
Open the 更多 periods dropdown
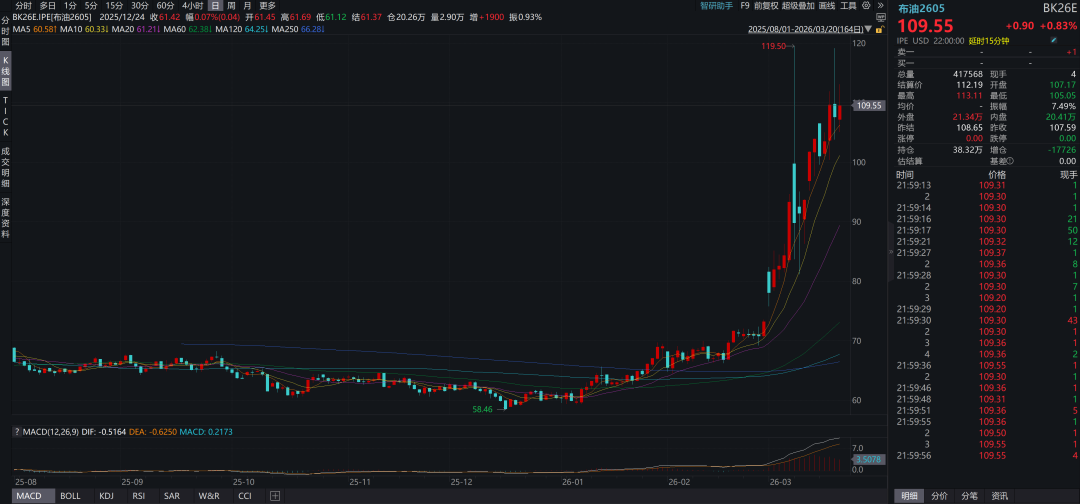click(267, 5)
